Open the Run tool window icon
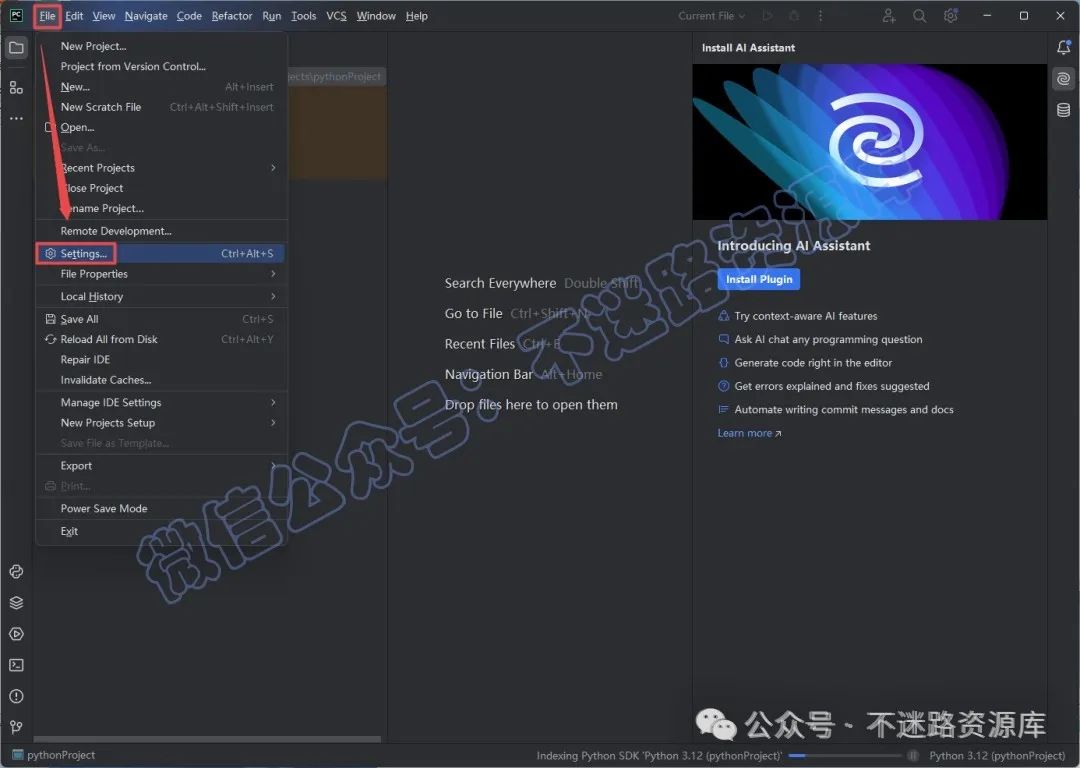This screenshot has width=1080, height=768. coord(17,634)
